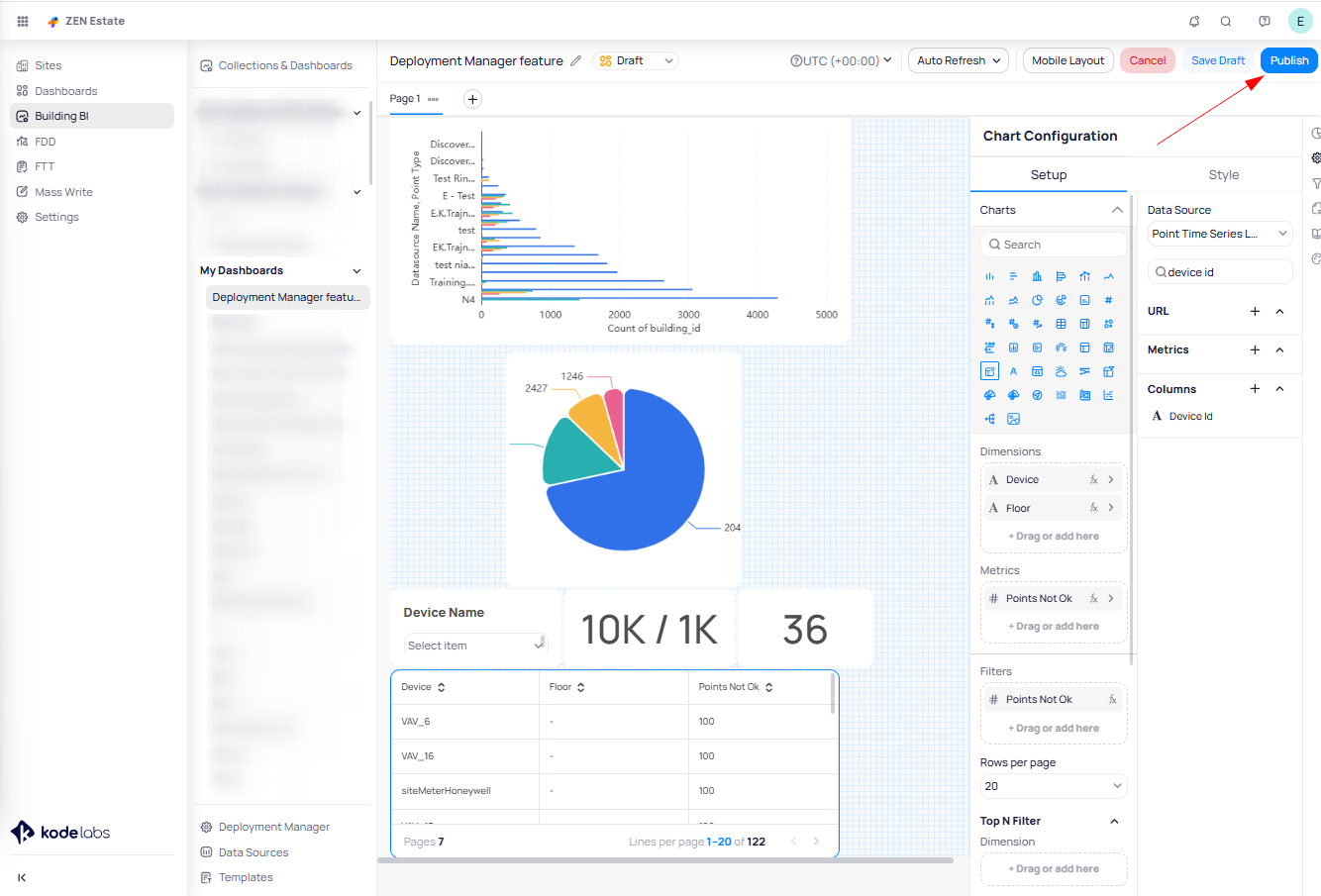
Task: Open the Auto Refresh dropdown
Action: (x=958, y=60)
